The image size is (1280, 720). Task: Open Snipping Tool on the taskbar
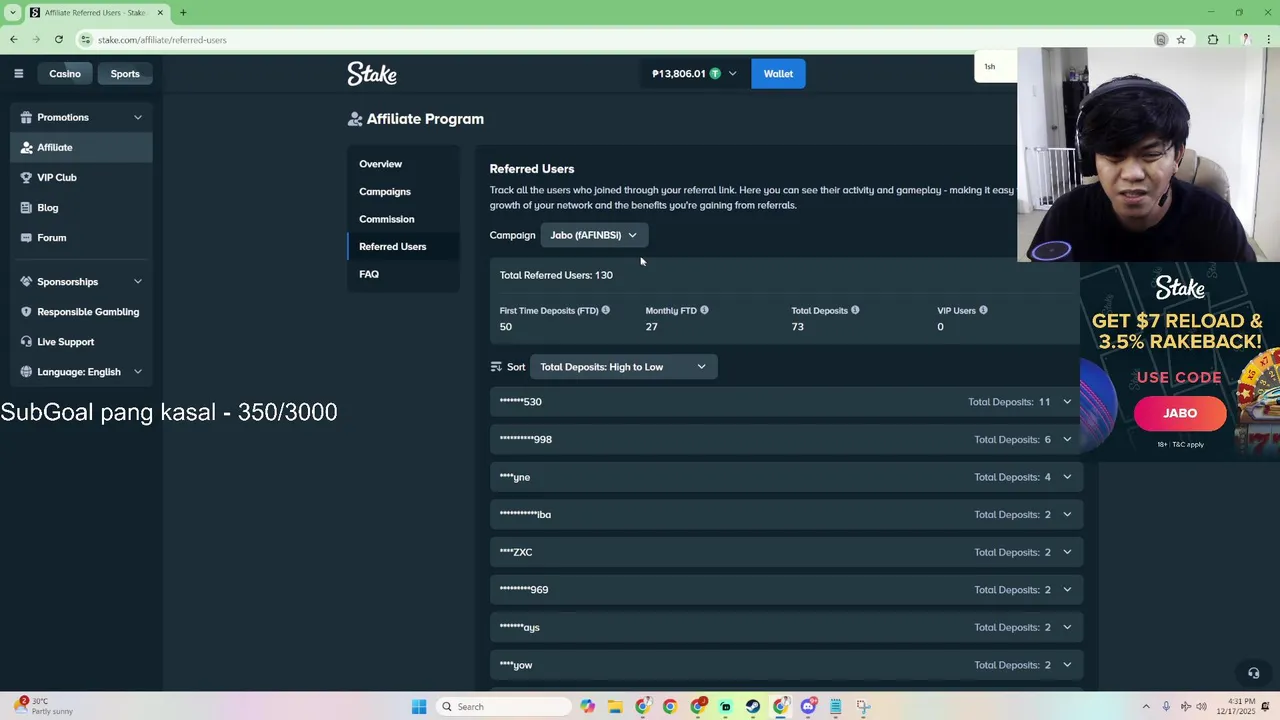pos(863,707)
